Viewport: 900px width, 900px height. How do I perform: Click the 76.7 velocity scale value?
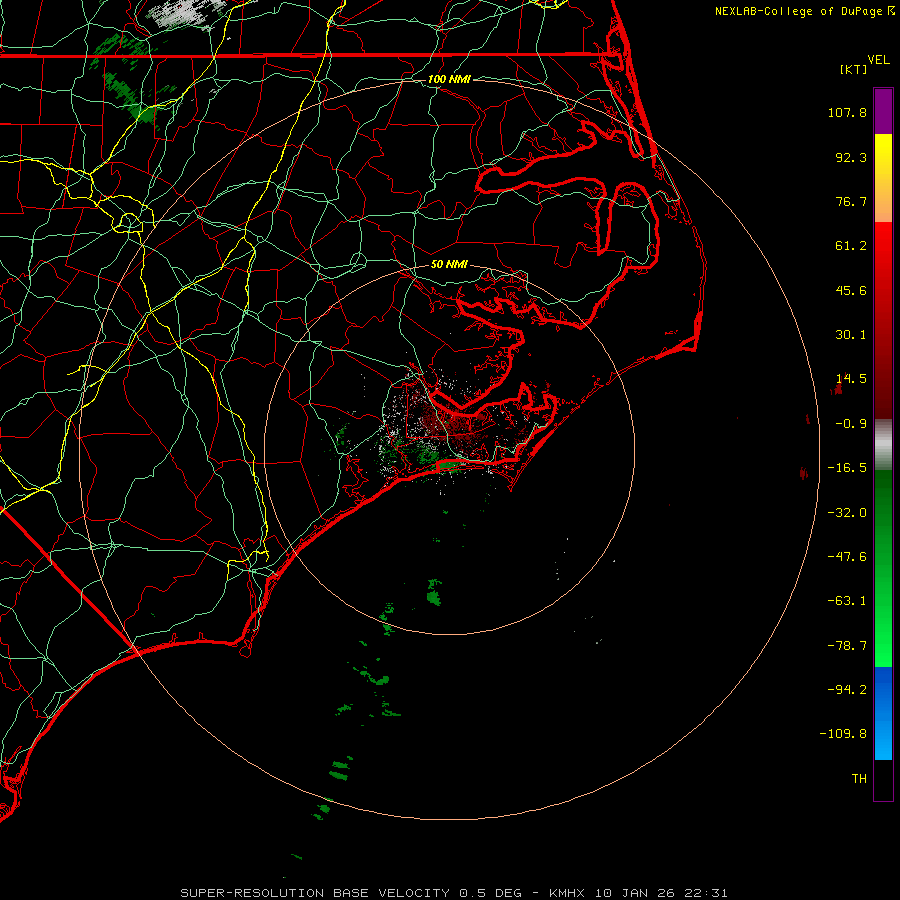coord(851,201)
